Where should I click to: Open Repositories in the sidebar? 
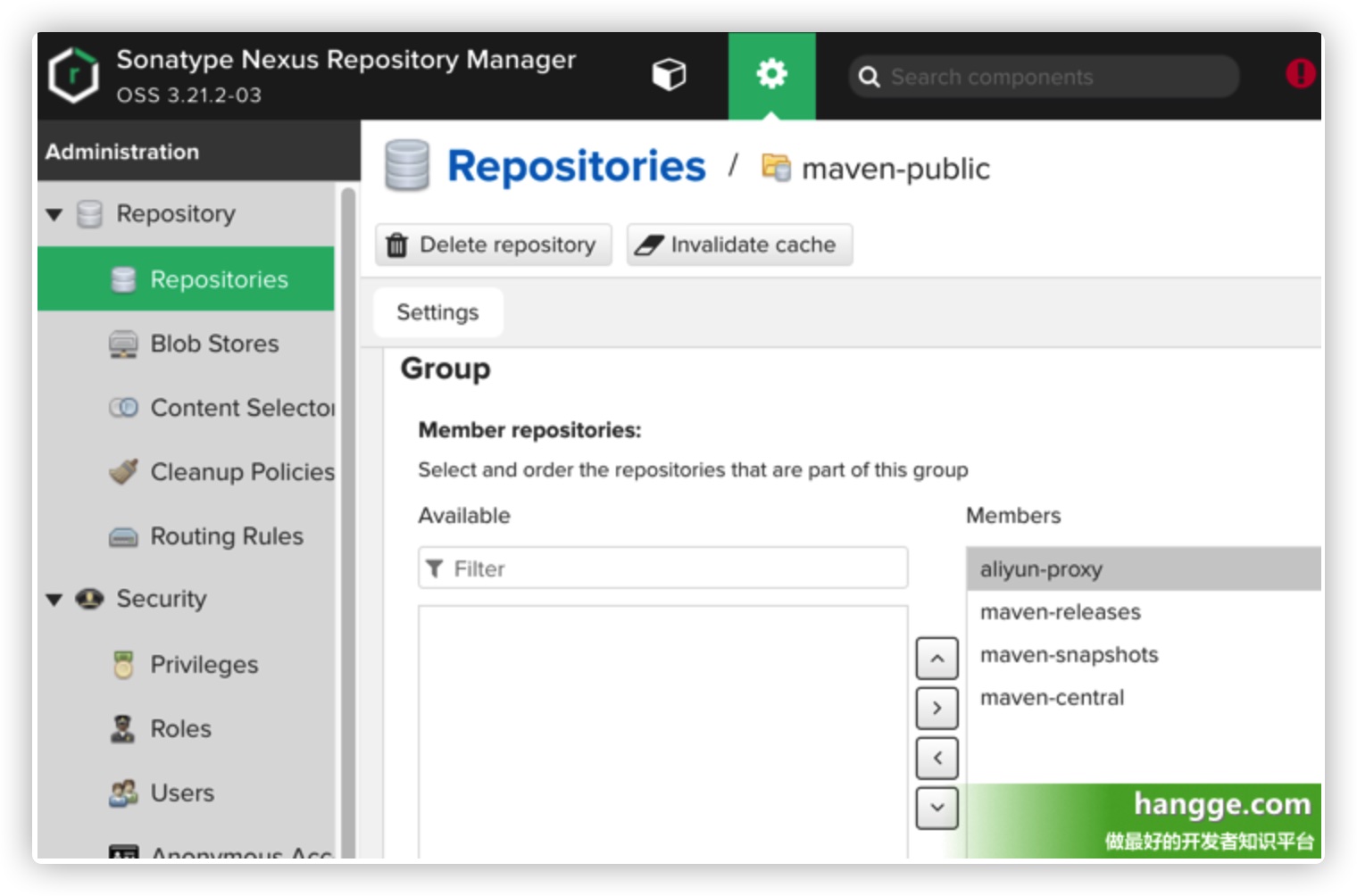coord(186,279)
